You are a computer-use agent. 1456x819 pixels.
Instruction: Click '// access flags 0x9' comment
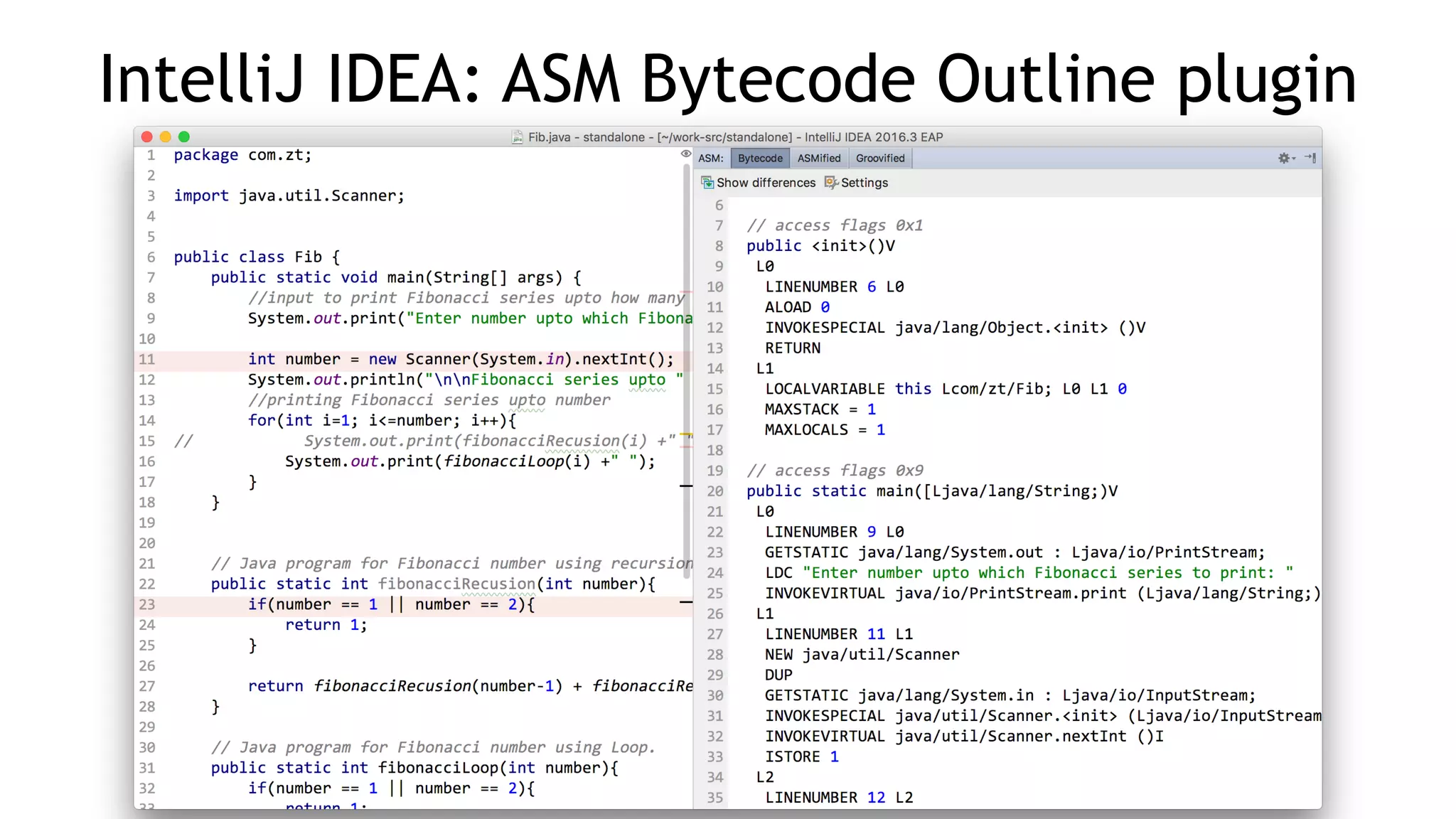pos(835,471)
